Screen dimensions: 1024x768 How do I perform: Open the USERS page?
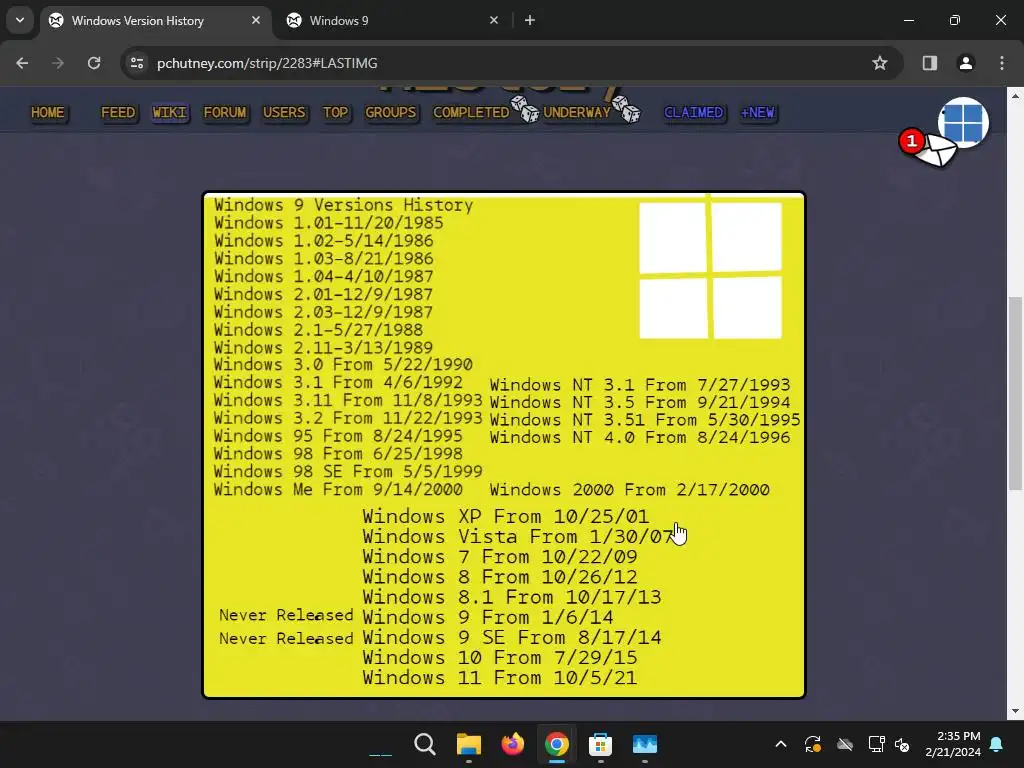point(284,113)
